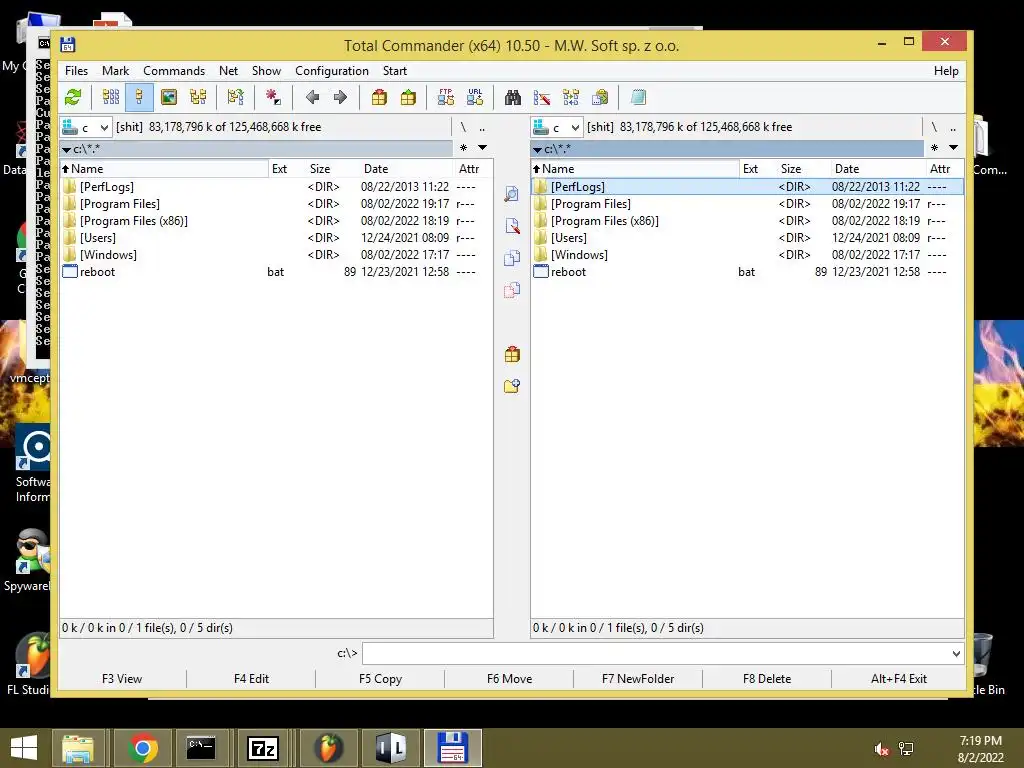Click the copy icon in middle bar
Image resolution: width=1024 pixels, height=768 pixels.
tap(512, 258)
